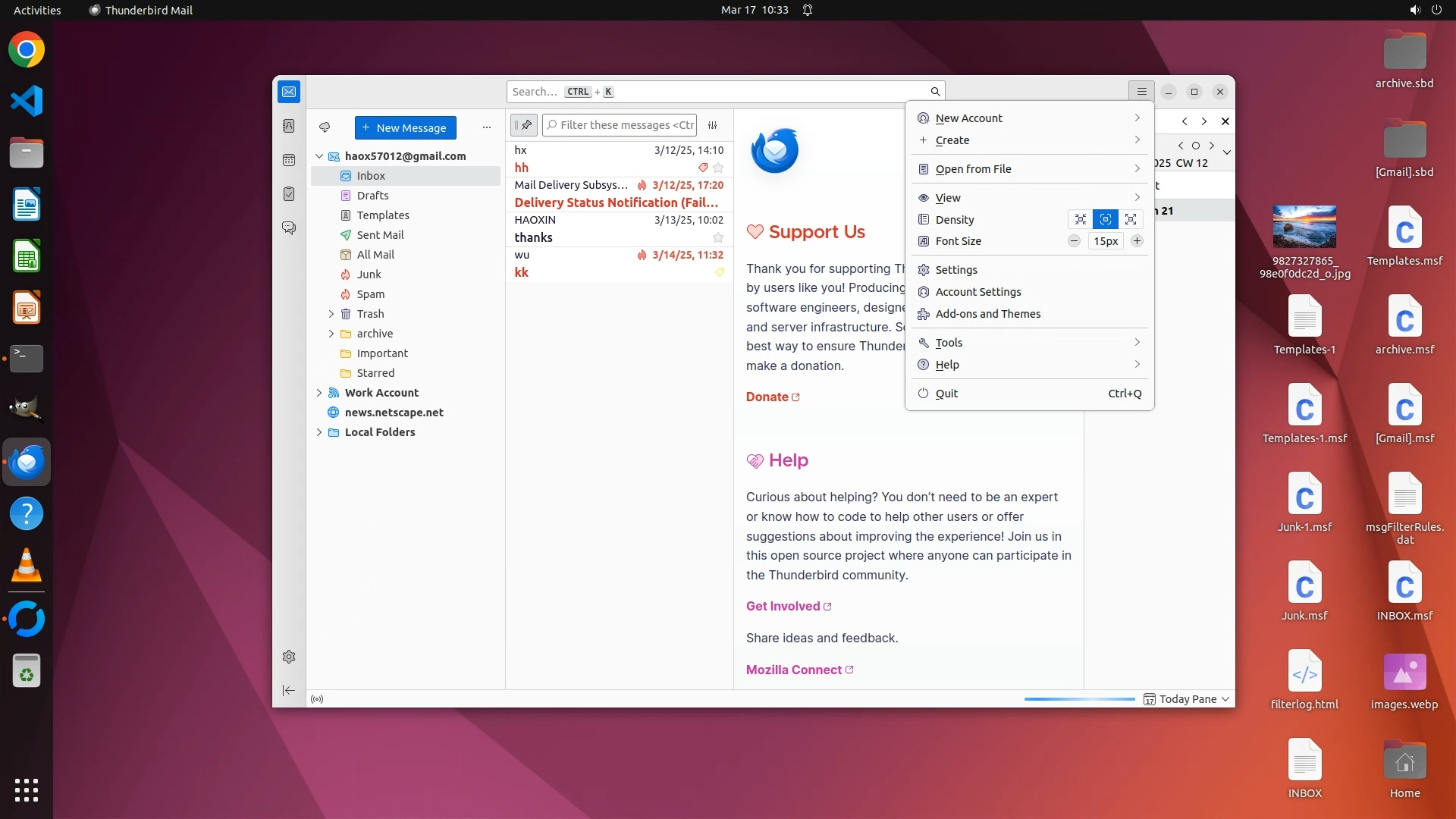Toggle star on the 'thanks' message

[x=718, y=237]
